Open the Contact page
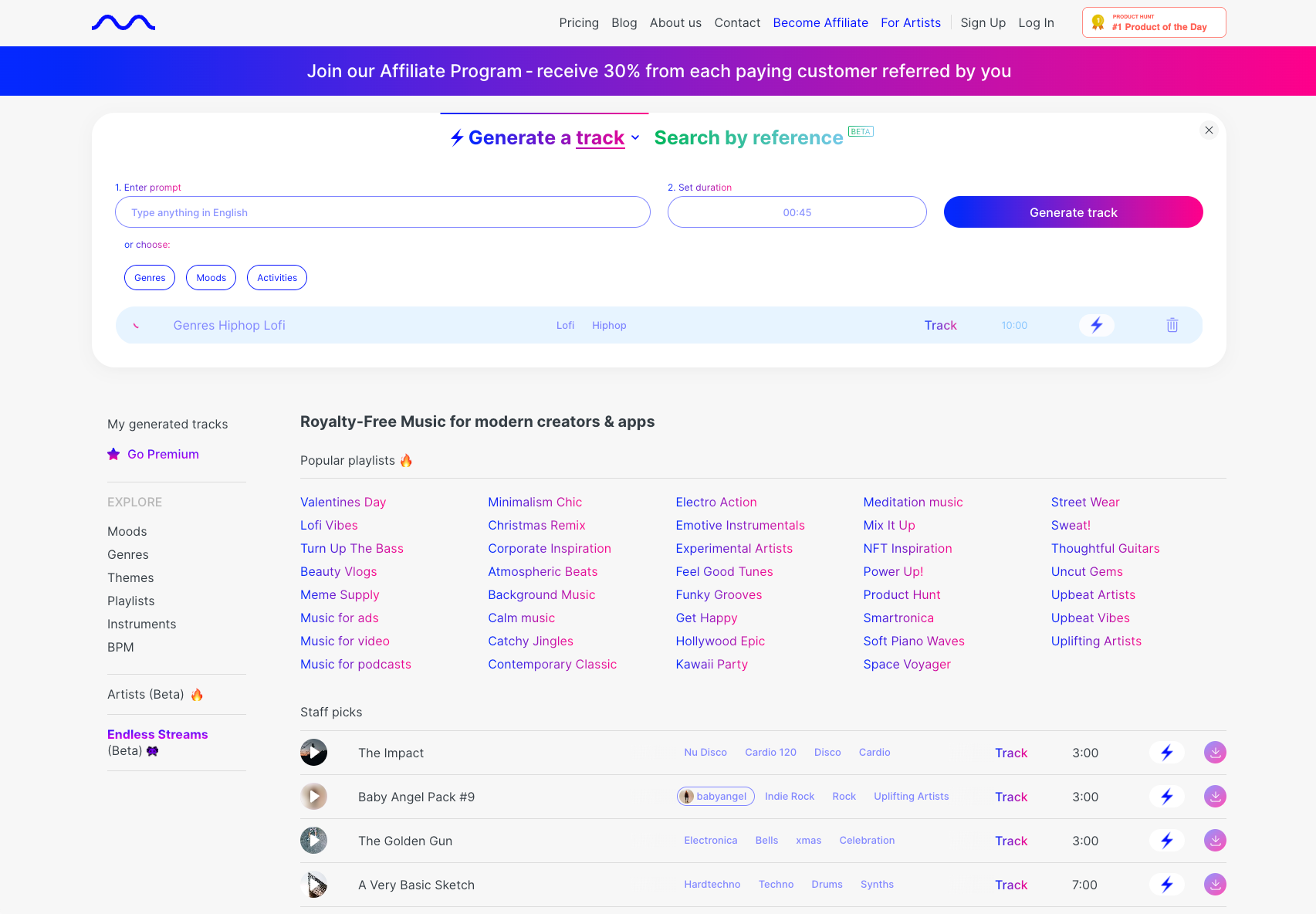 [x=737, y=23]
